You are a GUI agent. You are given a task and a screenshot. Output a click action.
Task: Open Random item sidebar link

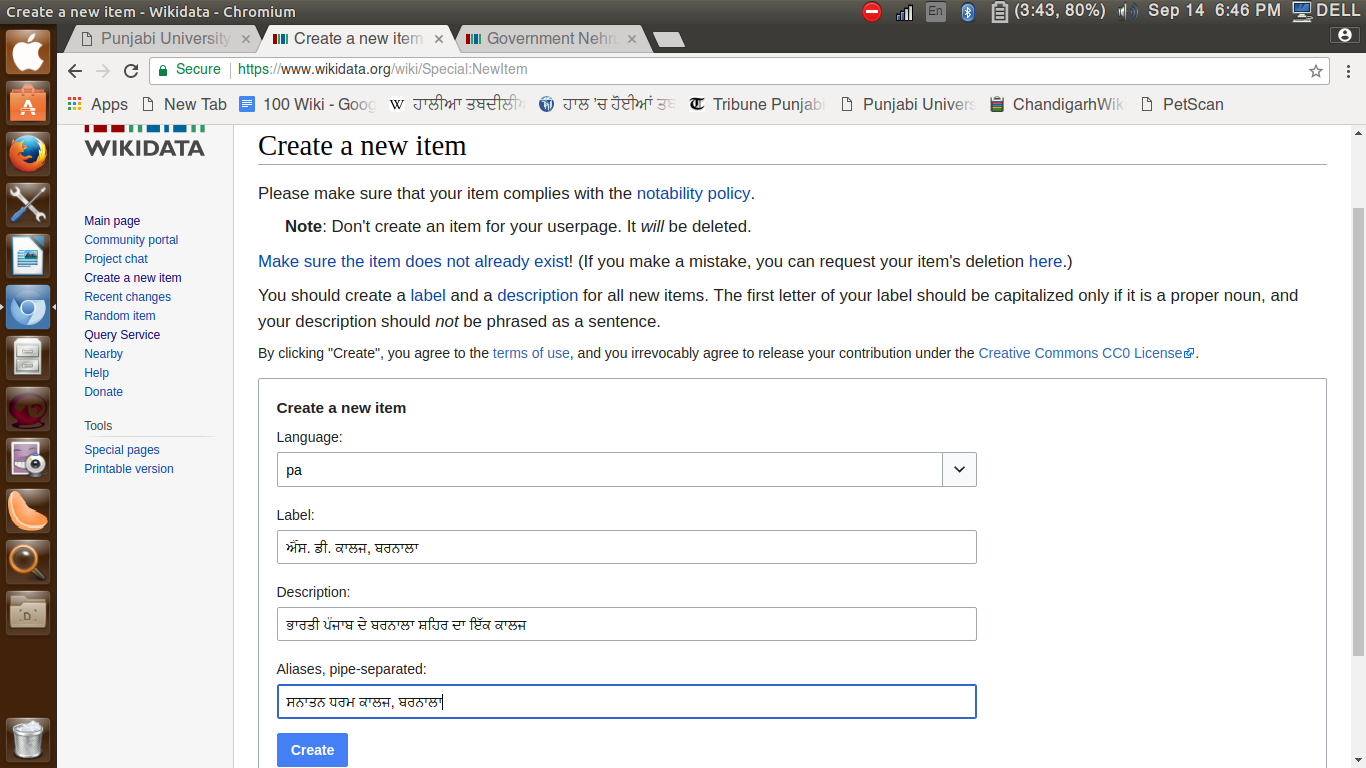[120, 316]
